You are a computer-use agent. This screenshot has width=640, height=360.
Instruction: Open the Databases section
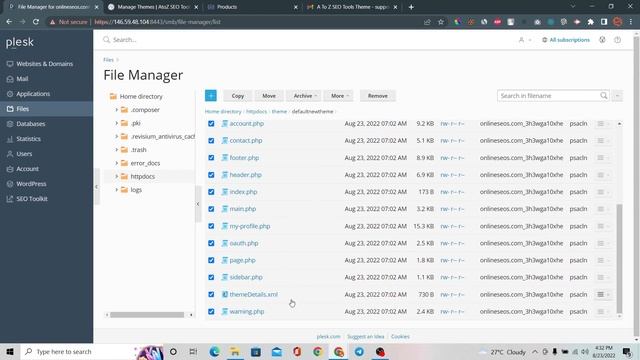pyautogui.click(x=31, y=124)
